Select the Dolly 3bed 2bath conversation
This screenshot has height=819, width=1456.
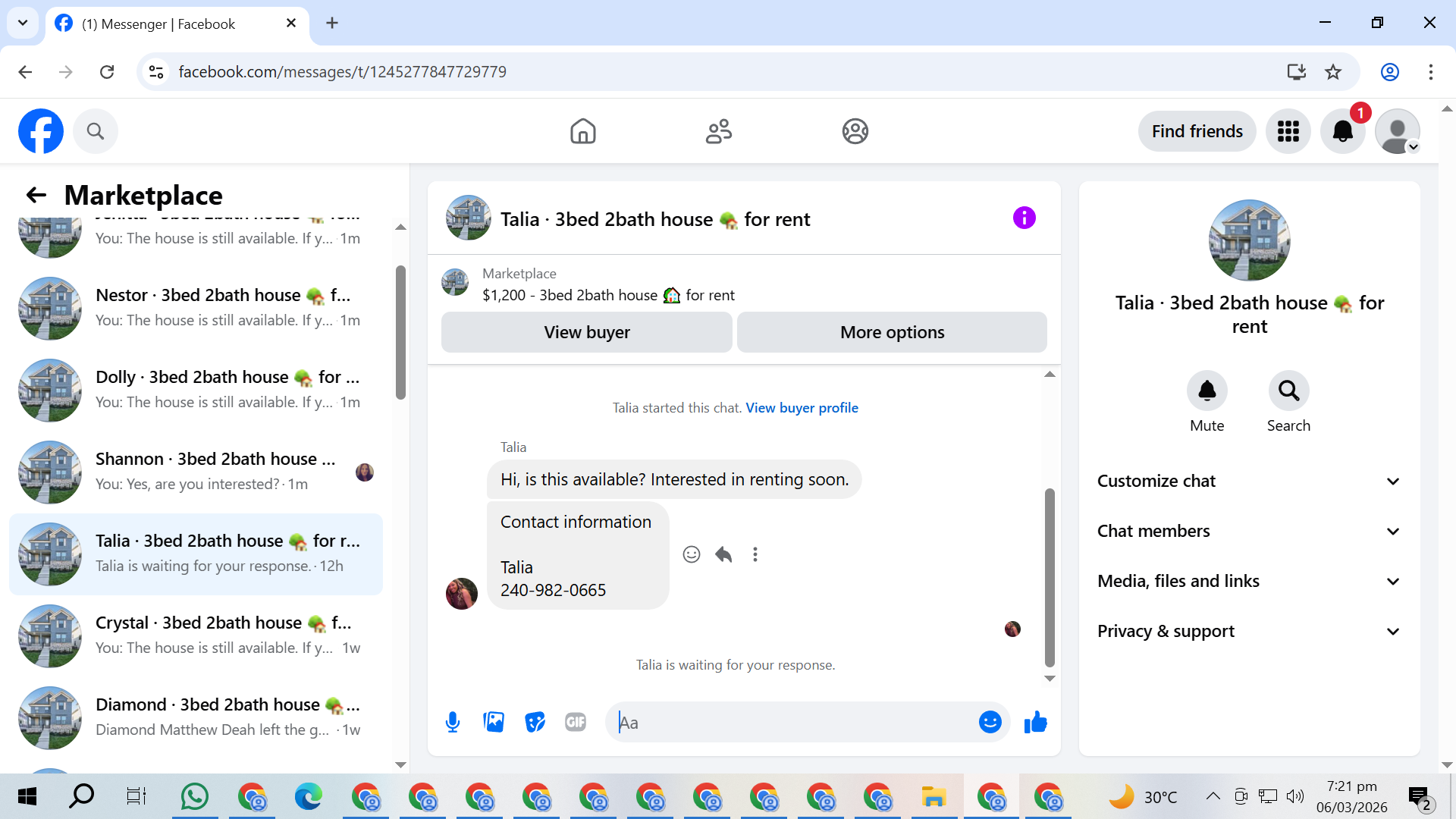coord(197,390)
